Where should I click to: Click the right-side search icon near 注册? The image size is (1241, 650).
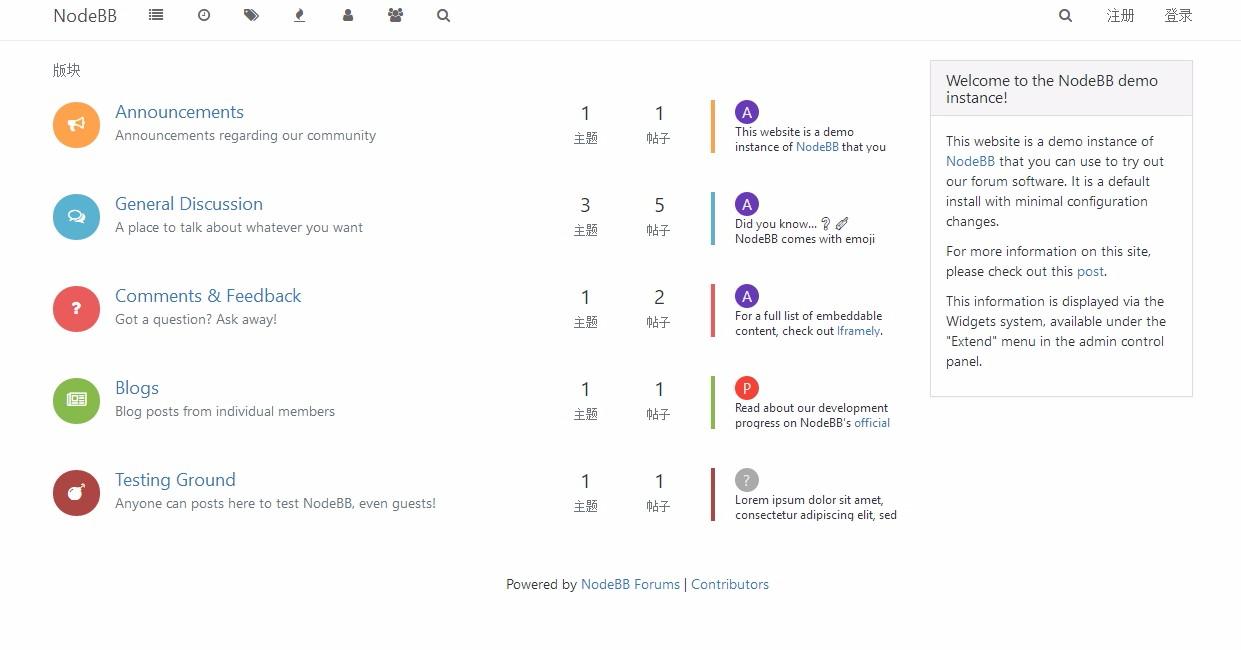pyautogui.click(x=1065, y=15)
